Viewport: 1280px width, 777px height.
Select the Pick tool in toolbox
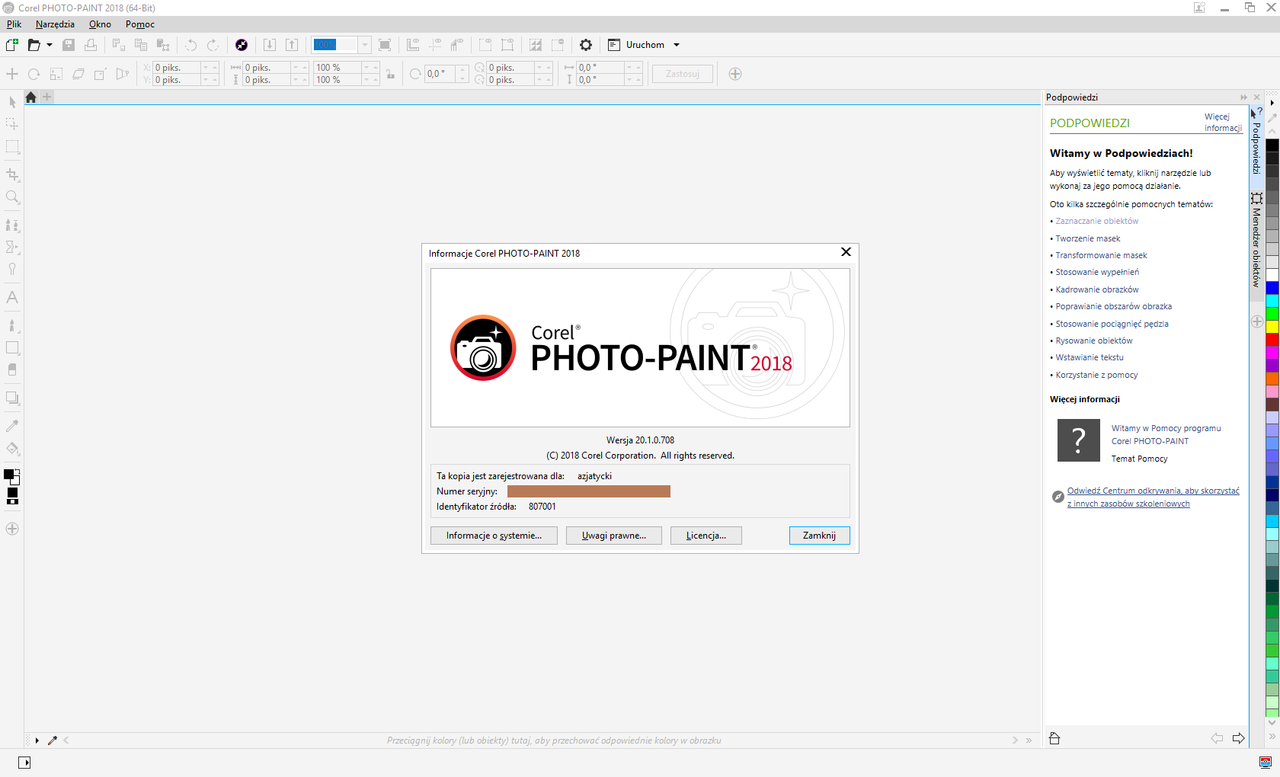(x=13, y=101)
